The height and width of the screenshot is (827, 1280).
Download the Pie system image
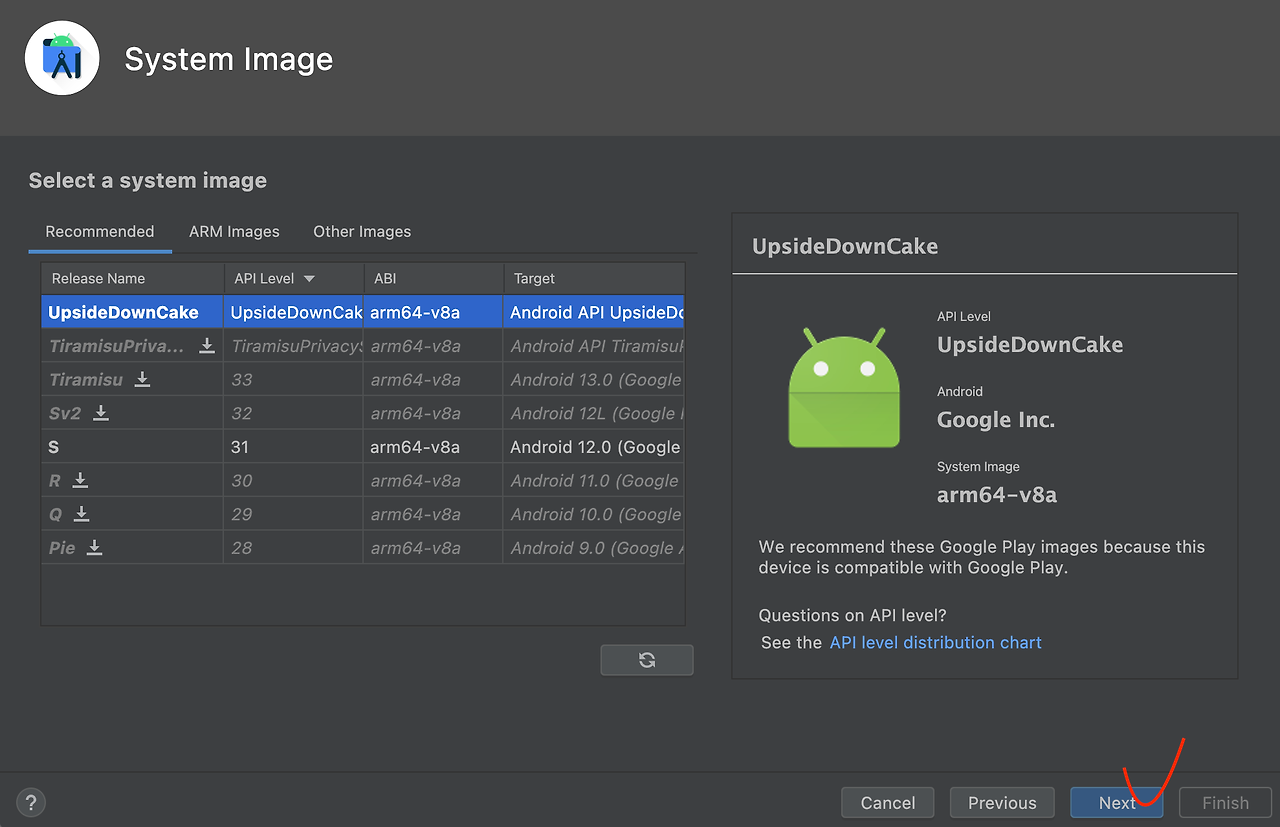tap(94, 547)
